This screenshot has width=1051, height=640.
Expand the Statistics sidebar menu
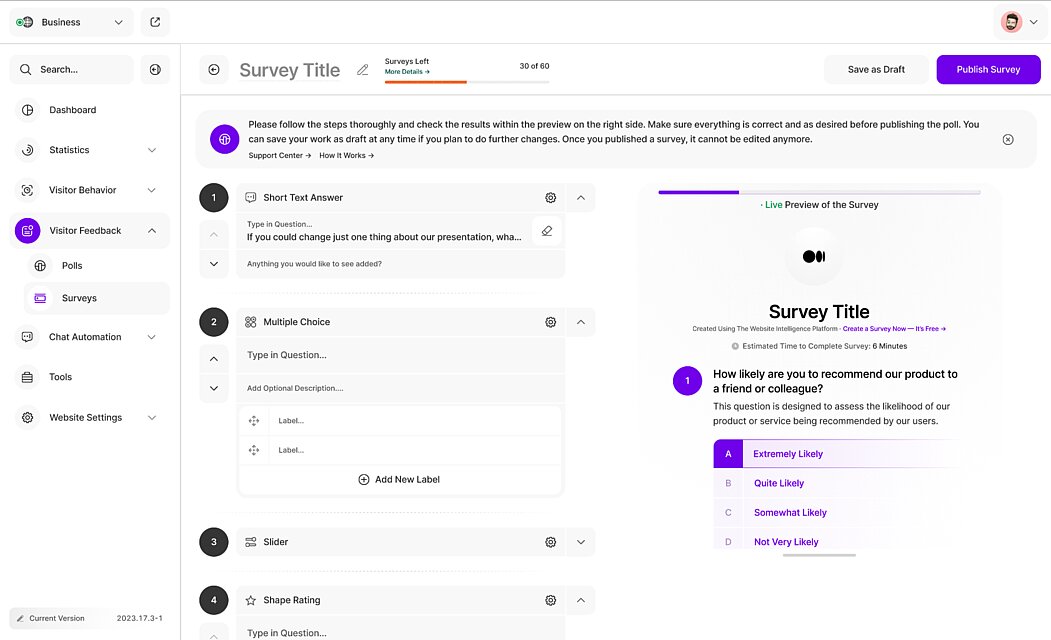pyautogui.click(x=152, y=150)
